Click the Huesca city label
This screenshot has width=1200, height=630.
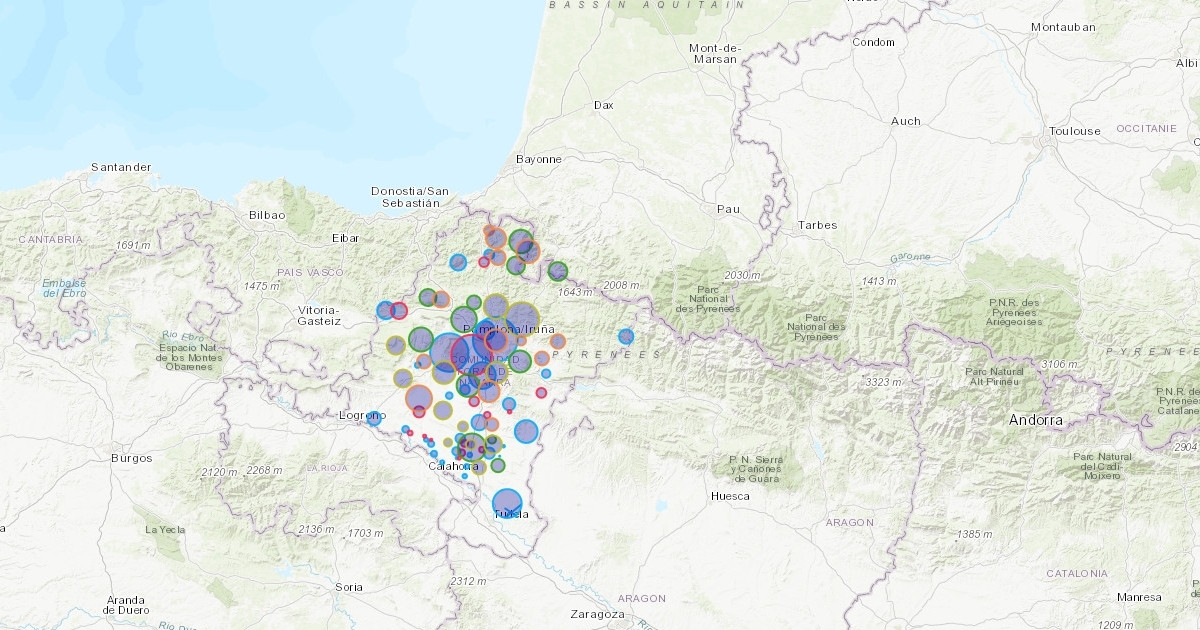(x=729, y=496)
